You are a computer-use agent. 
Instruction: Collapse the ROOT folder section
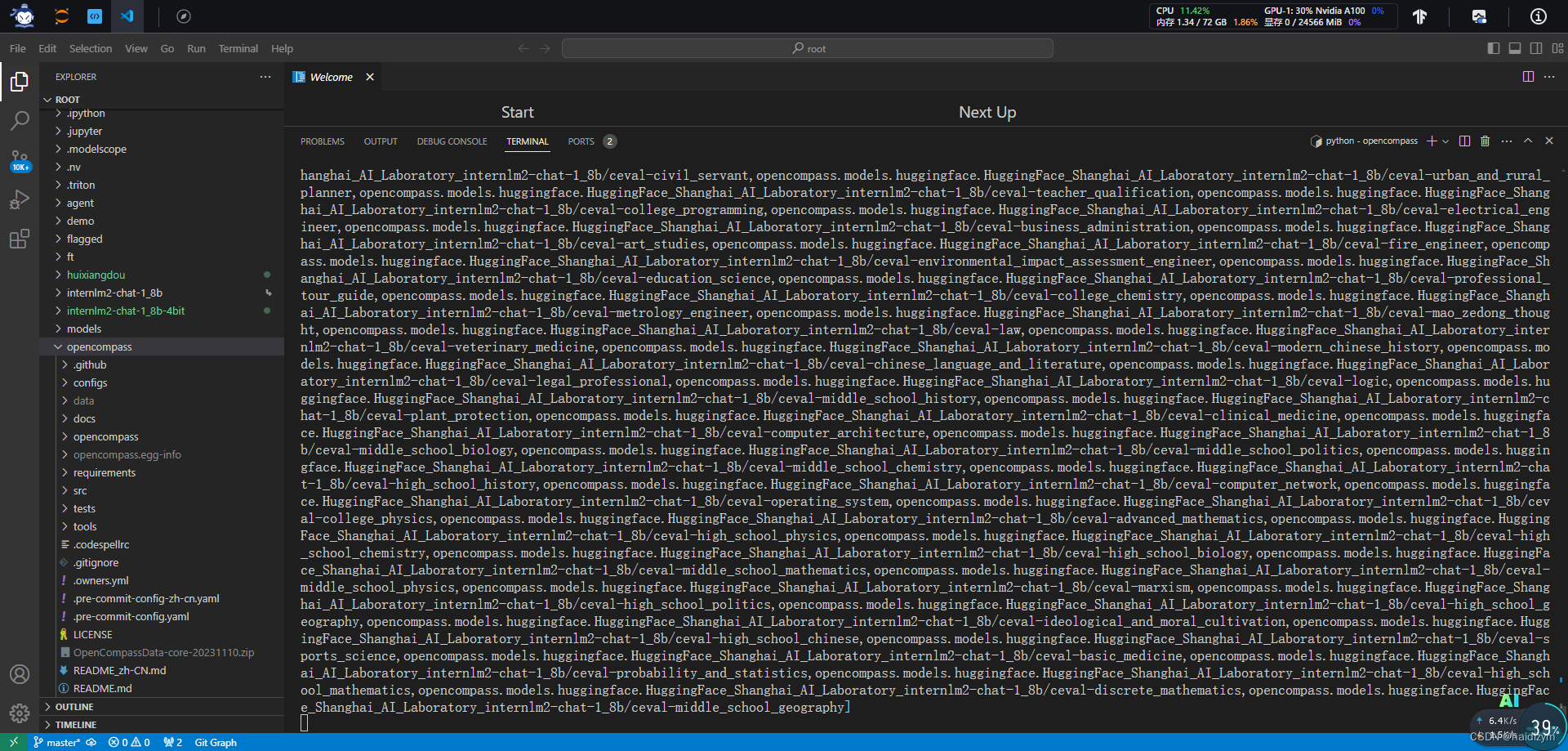(x=162, y=100)
